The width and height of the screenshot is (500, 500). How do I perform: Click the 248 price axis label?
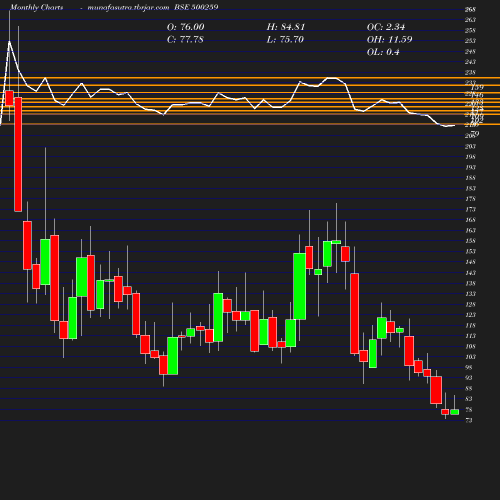pyautogui.click(x=470, y=52)
